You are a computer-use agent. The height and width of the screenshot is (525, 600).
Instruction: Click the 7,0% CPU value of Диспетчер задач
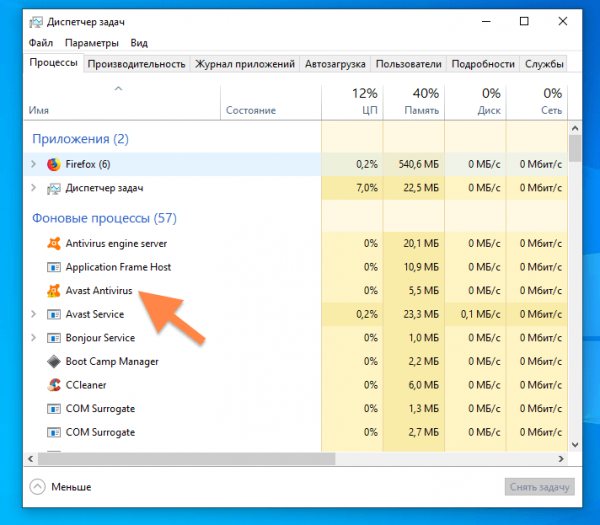pos(367,188)
